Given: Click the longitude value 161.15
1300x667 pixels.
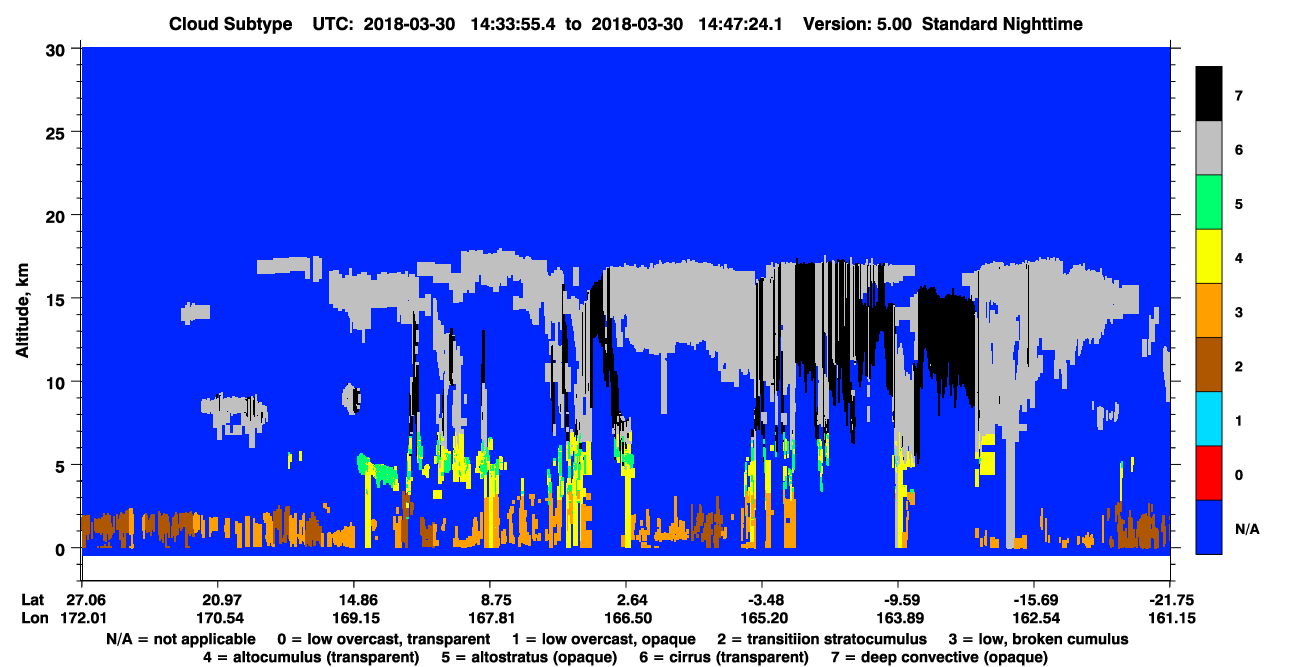Looking at the screenshot, I should tap(1170, 619).
